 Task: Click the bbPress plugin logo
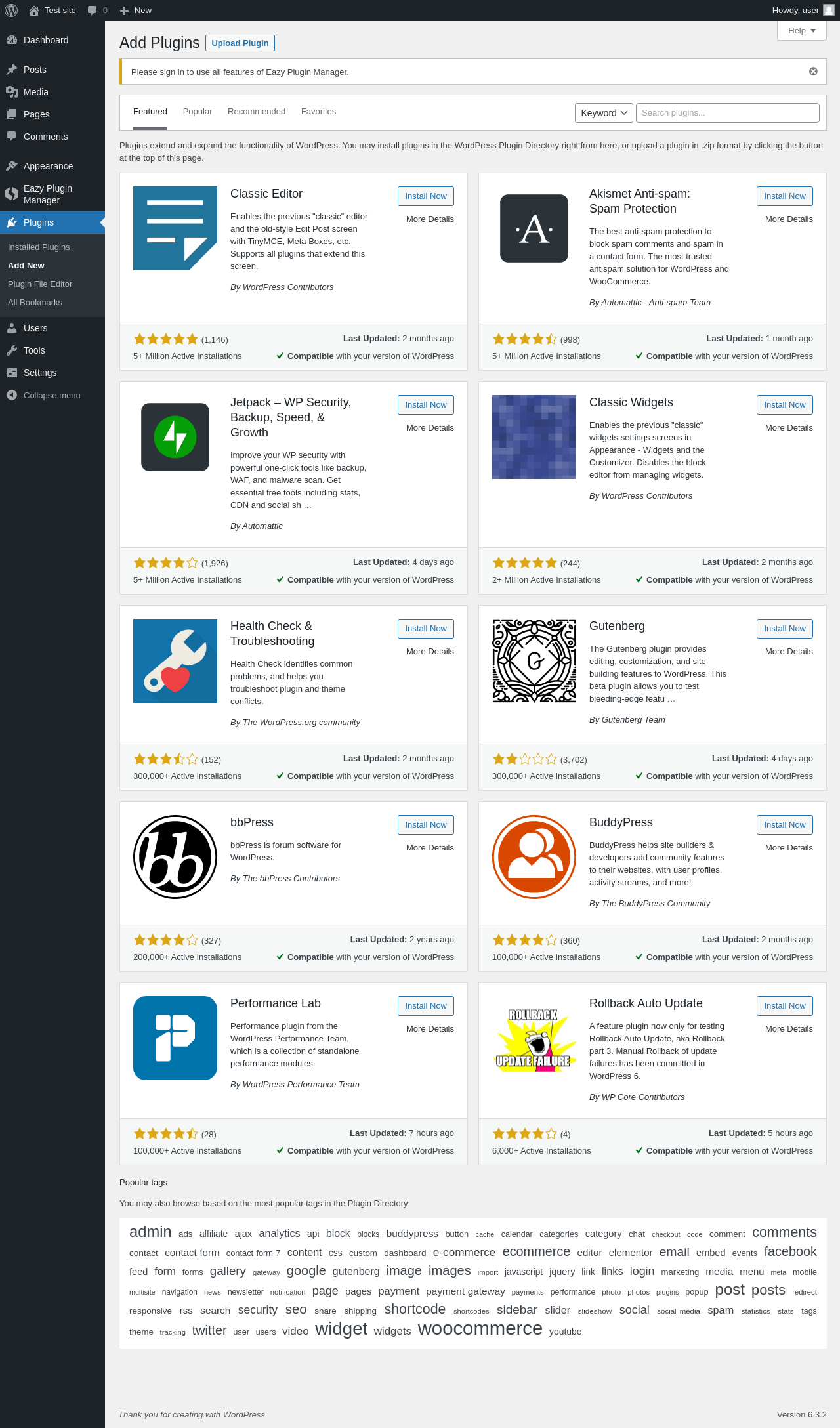(175, 857)
